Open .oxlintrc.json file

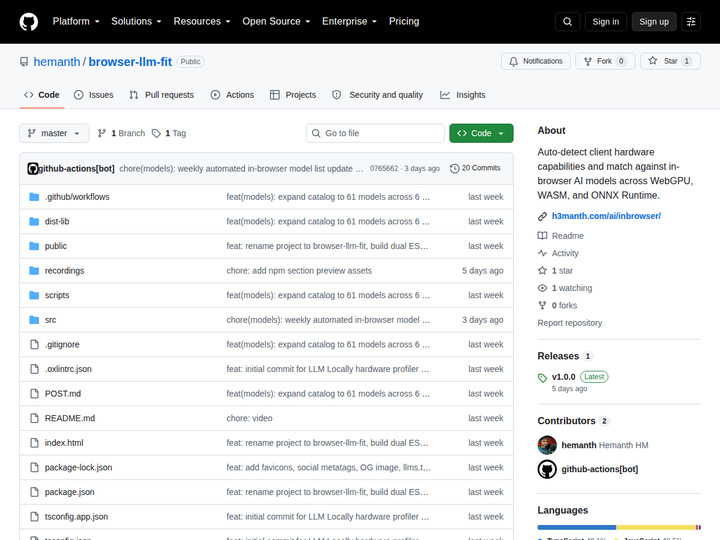click(68, 369)
